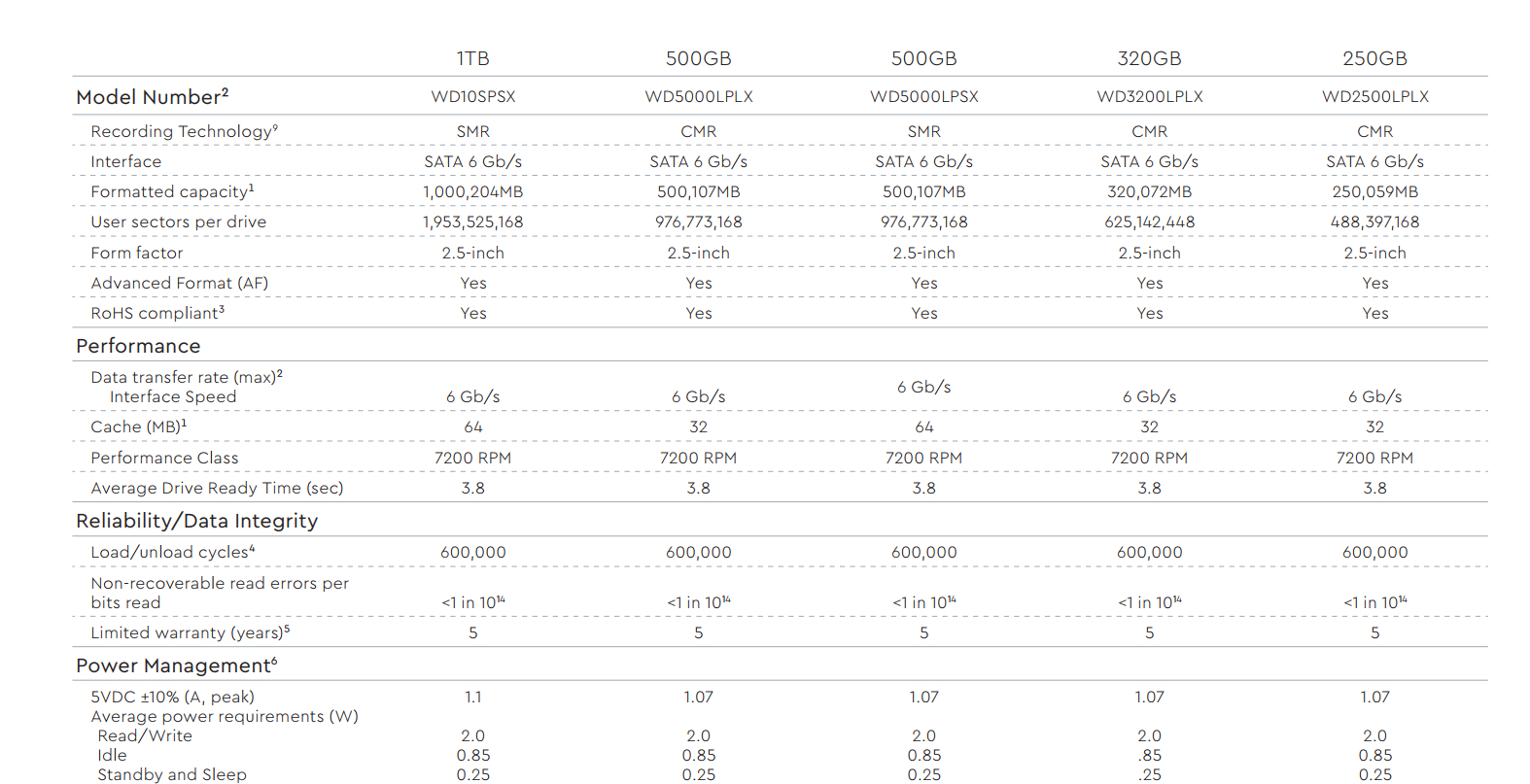
Task: Select the WD3200LPLX model number
Action: [x=1150, y=96]
